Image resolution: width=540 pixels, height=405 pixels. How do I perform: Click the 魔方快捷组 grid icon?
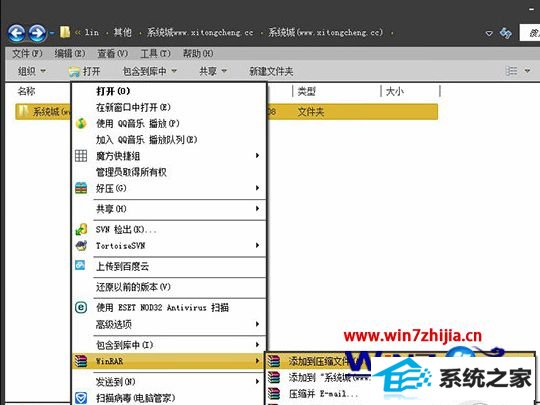(x=81, y=156)
